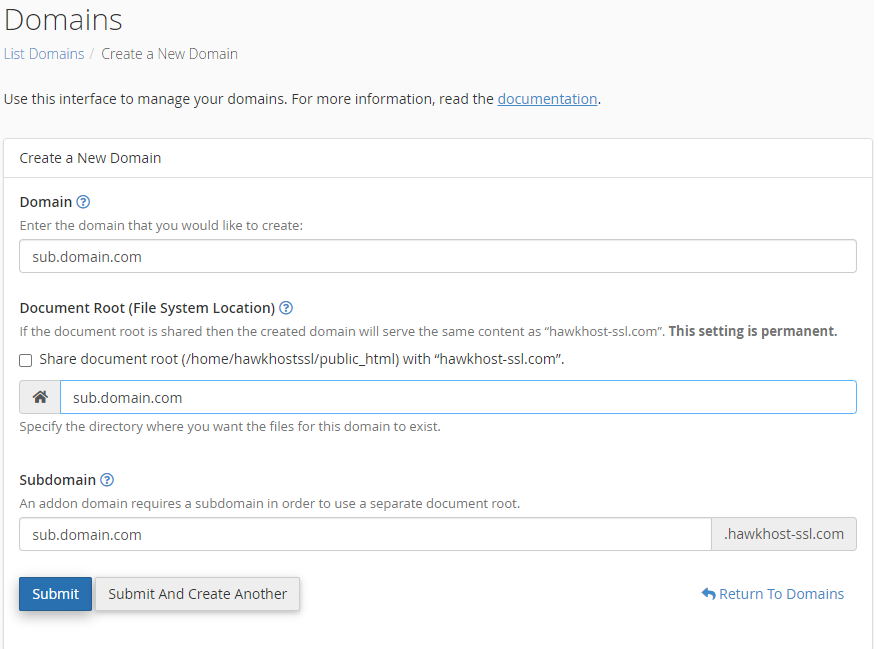The image size is (878, 649).
Task: Click Submit And Create Another button
Action: tap(197, 594)
